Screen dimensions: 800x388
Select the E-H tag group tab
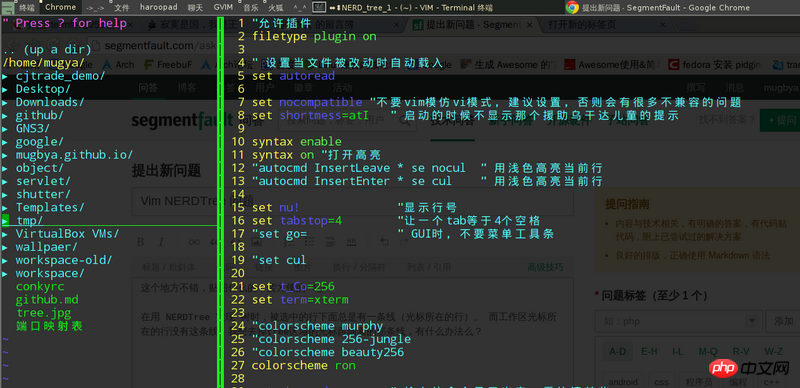pos(649,351)
